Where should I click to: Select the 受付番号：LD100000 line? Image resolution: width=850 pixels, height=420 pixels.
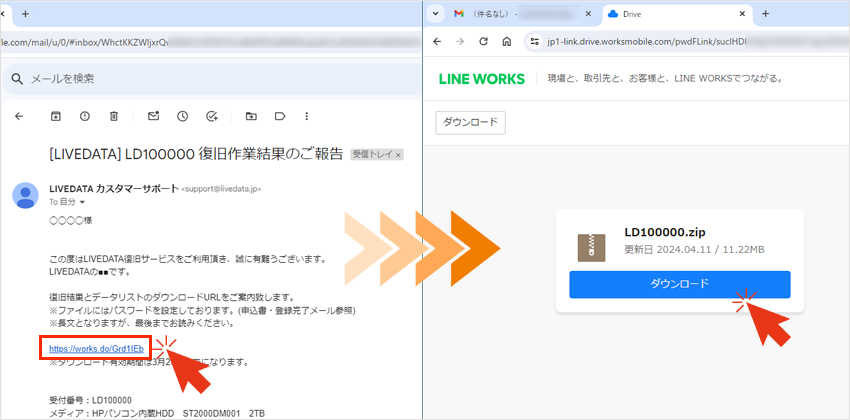click(x=91, y=401)
